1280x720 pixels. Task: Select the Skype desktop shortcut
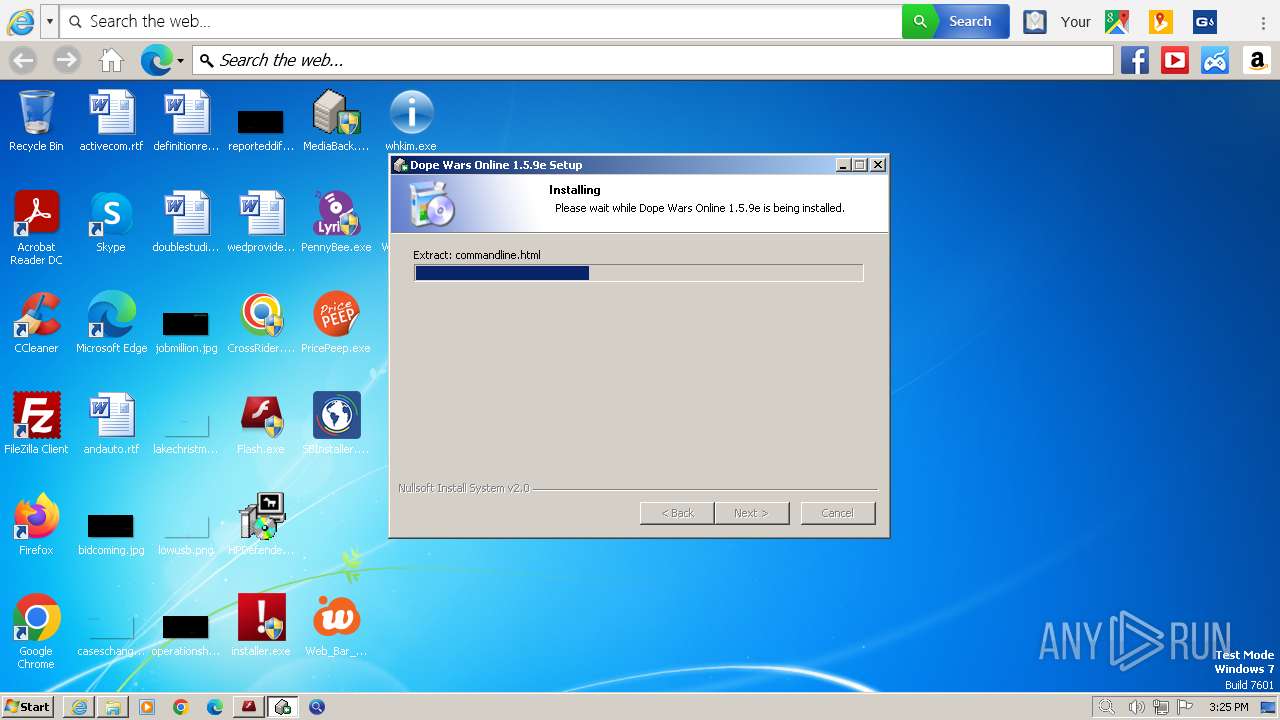111,222
